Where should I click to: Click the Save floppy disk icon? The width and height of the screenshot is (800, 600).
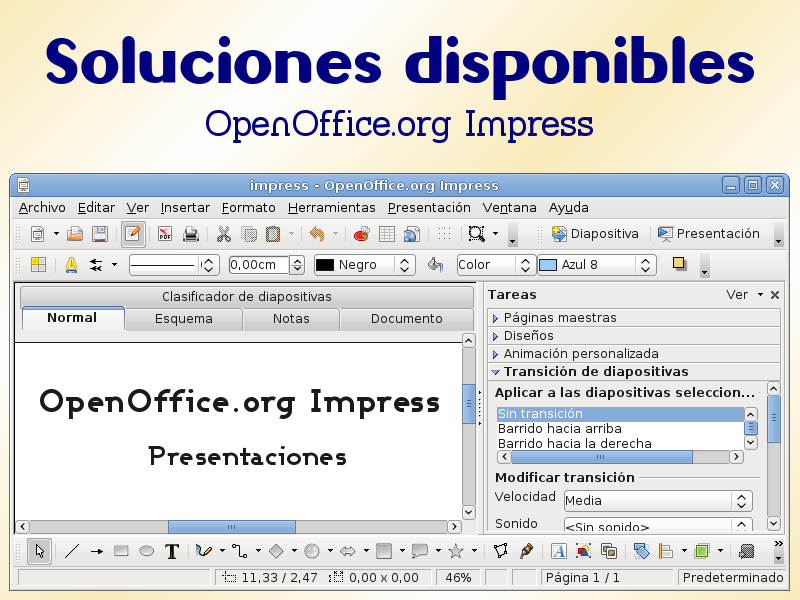[x=100, y=234]
